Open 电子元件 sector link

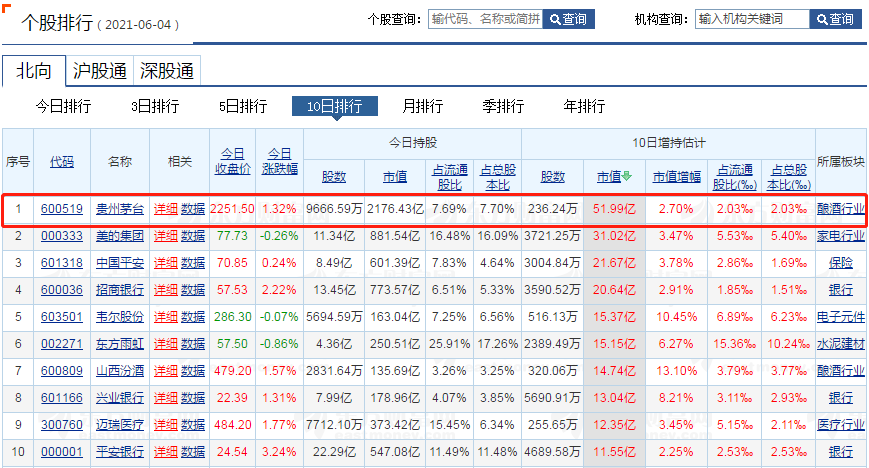(x=841, y=317)
